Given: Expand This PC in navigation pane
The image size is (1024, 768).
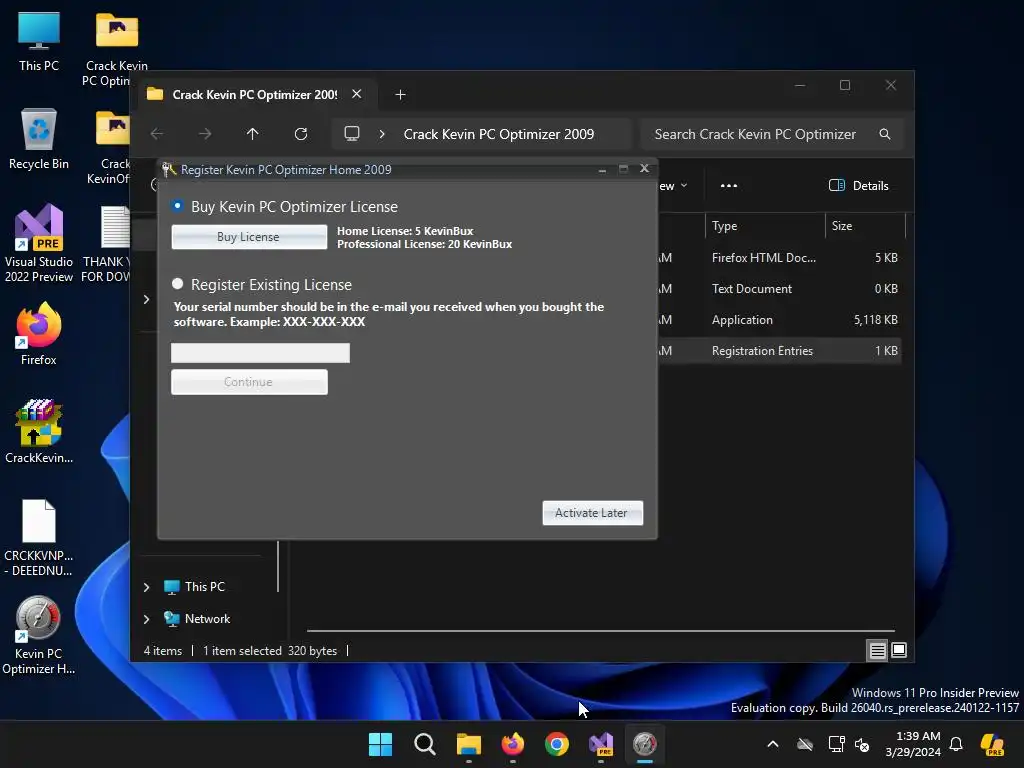Looking at the screenshot, I should pyautogui.click(x=146, y=587).
